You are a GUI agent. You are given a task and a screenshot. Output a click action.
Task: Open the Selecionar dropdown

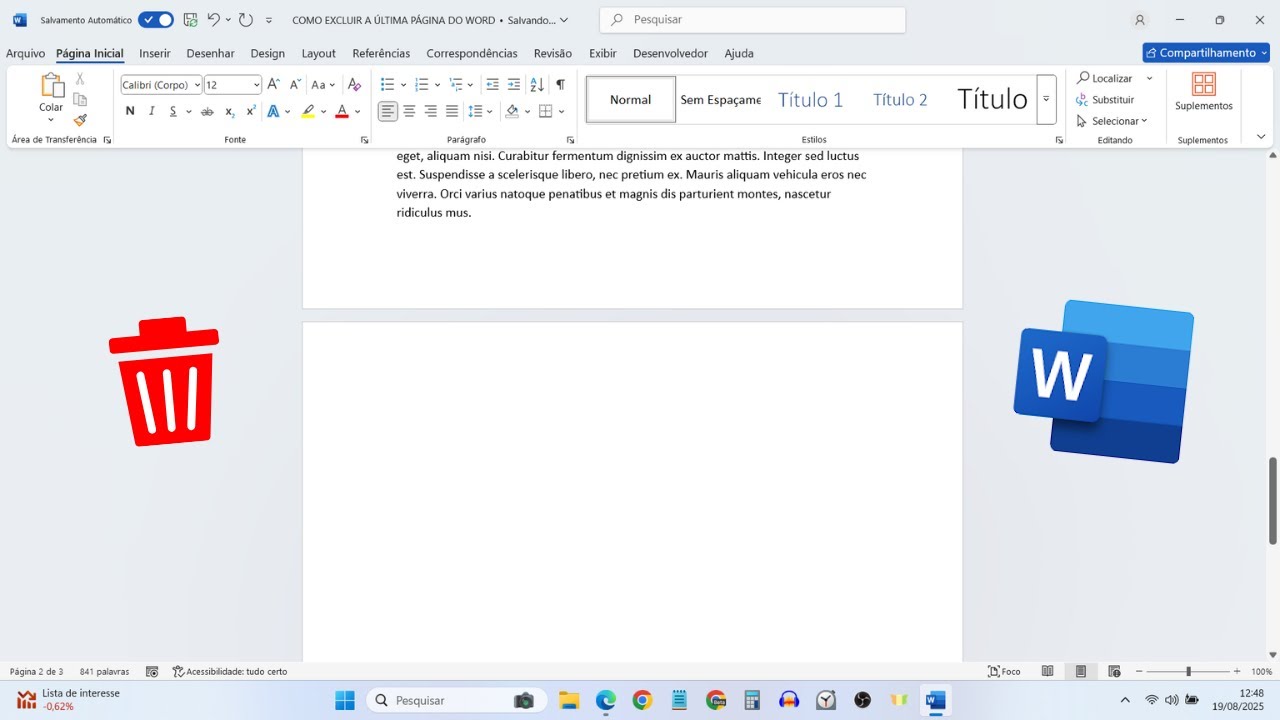(x=1112, y=121)
